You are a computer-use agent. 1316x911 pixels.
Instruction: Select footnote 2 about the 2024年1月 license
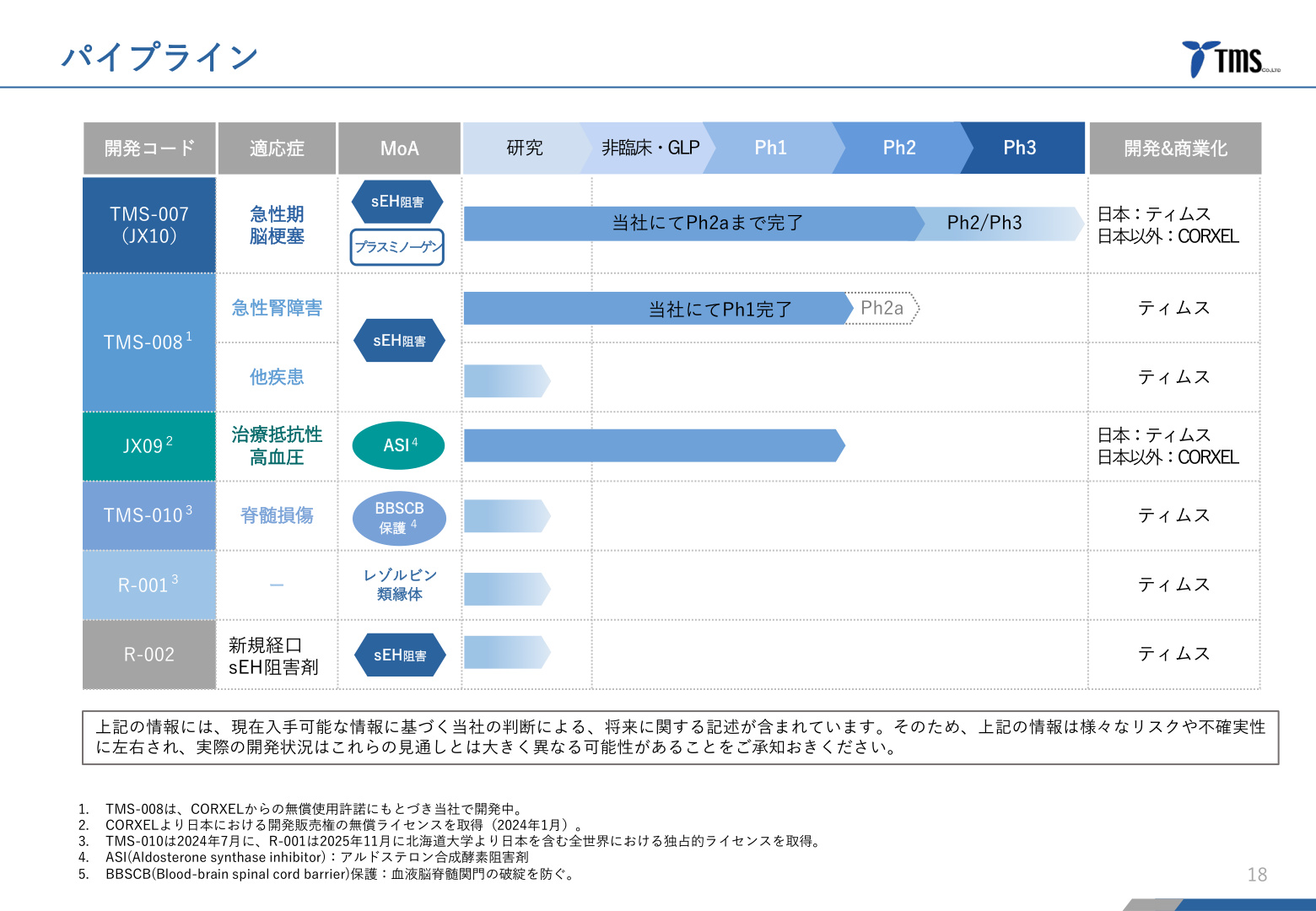pos(332,825)
